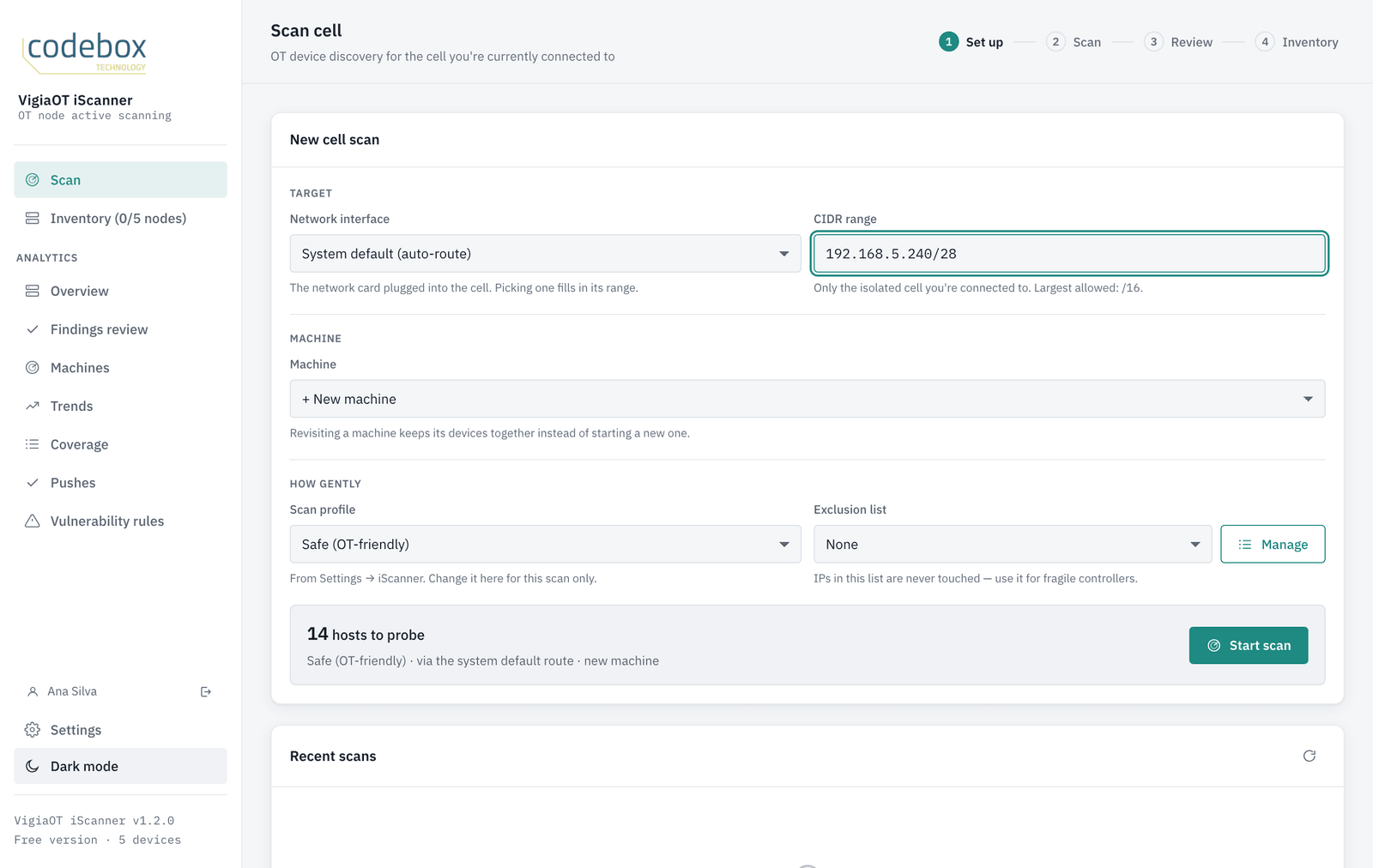This screenshot has width=1373, height=868.
Task: Click the logout icon next to Ana Silva
Action: (x=206, y=691)
